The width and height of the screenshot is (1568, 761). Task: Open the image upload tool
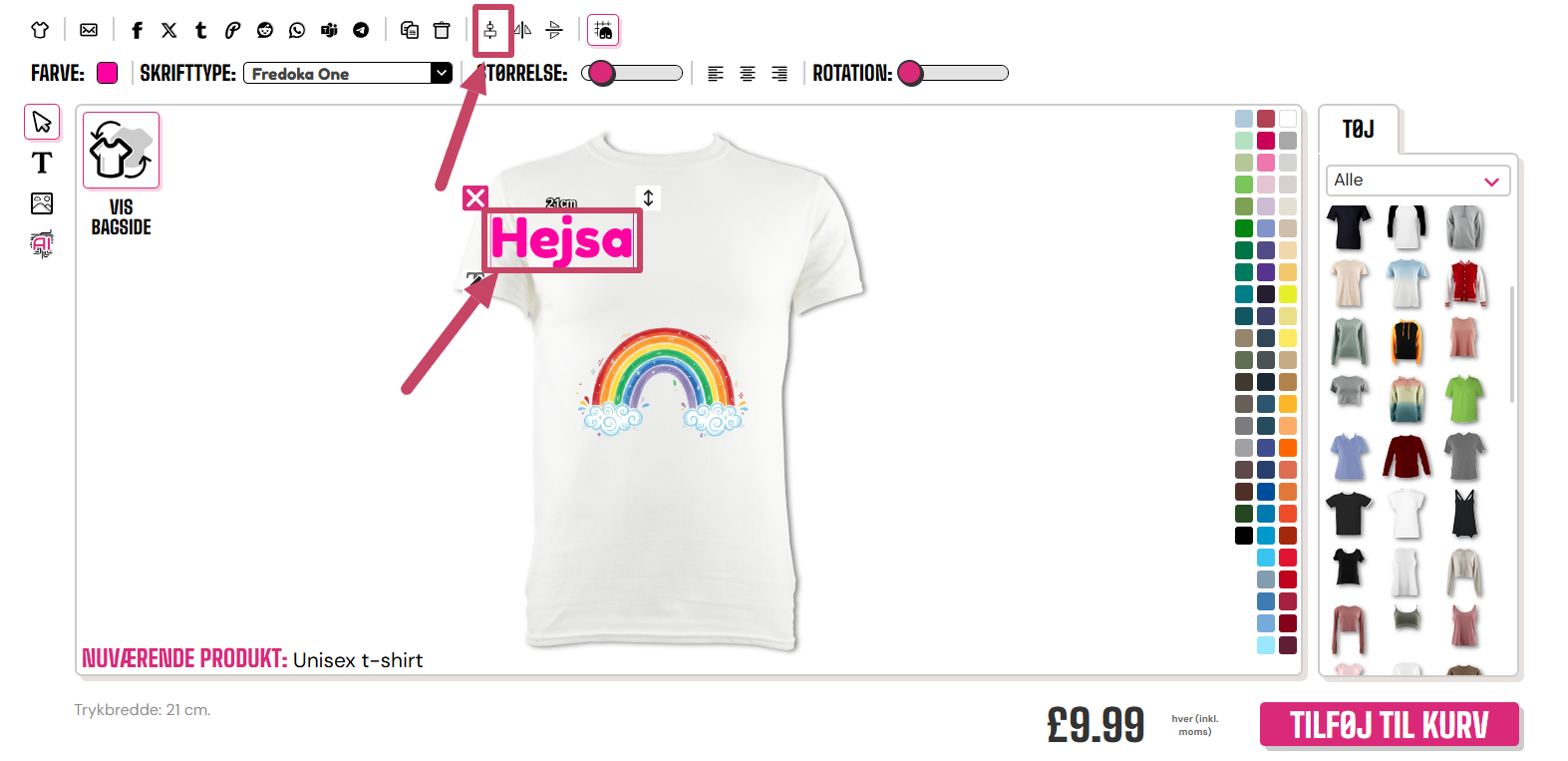point(42,203)
